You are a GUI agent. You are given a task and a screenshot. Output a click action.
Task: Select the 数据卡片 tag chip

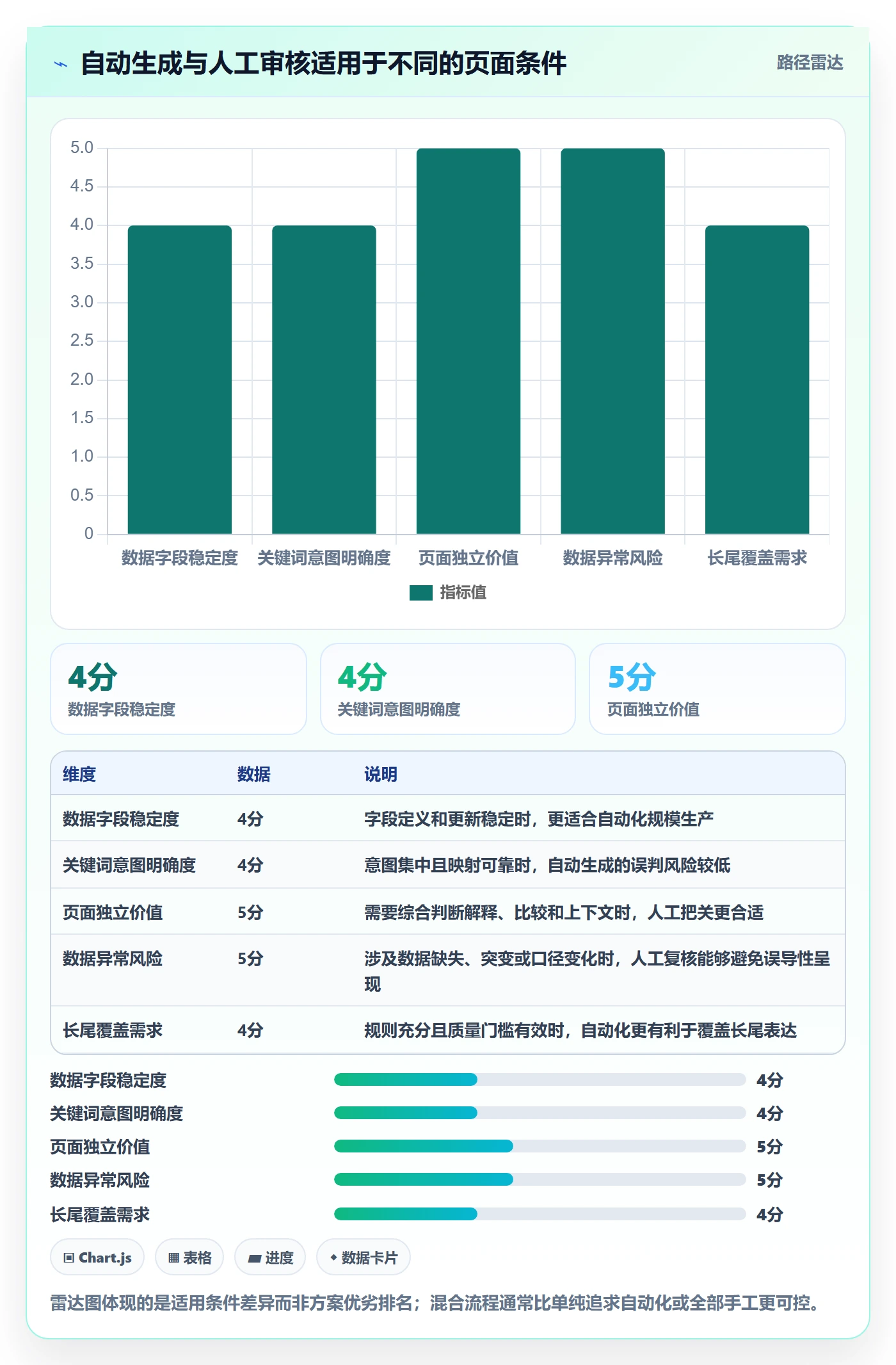pos(364,1257)
